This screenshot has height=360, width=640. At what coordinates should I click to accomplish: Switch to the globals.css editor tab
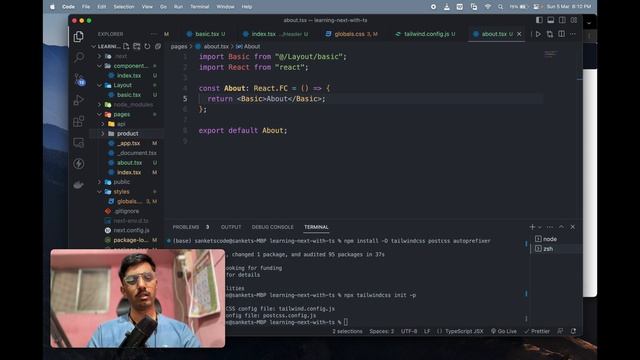coord(352,34)
